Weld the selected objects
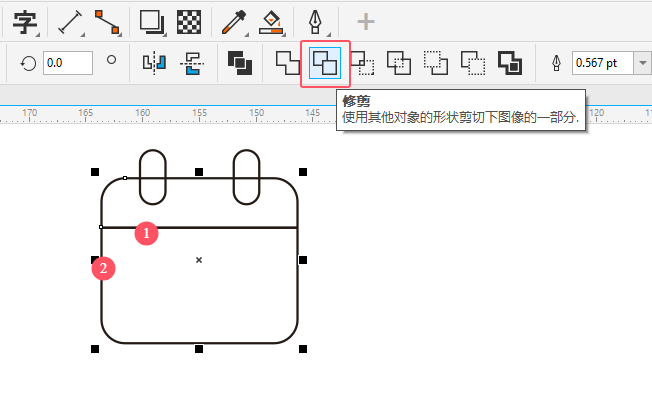The width and height of the screenshot is (652, 402). [288, 63]
